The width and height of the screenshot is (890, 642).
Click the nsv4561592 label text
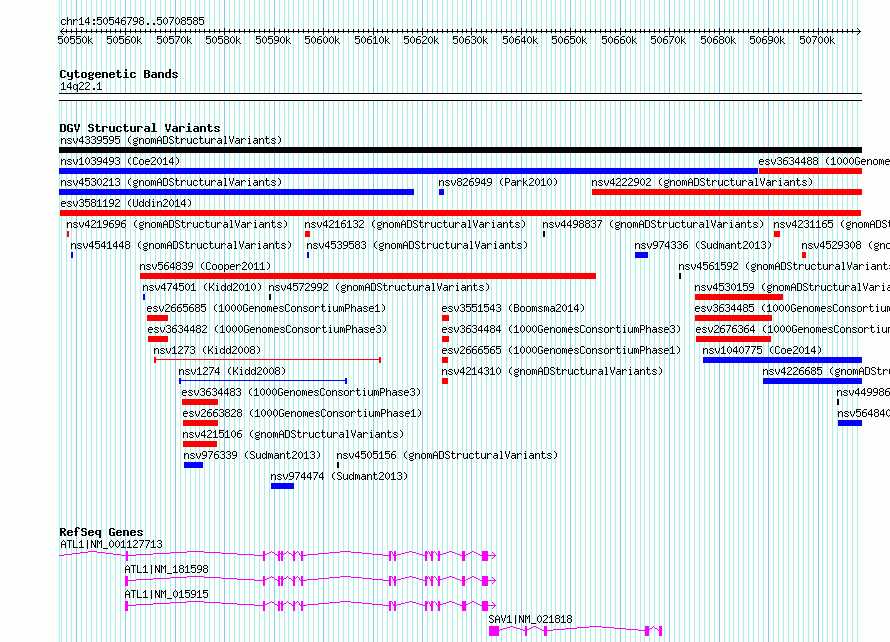[x=784, y=266]
